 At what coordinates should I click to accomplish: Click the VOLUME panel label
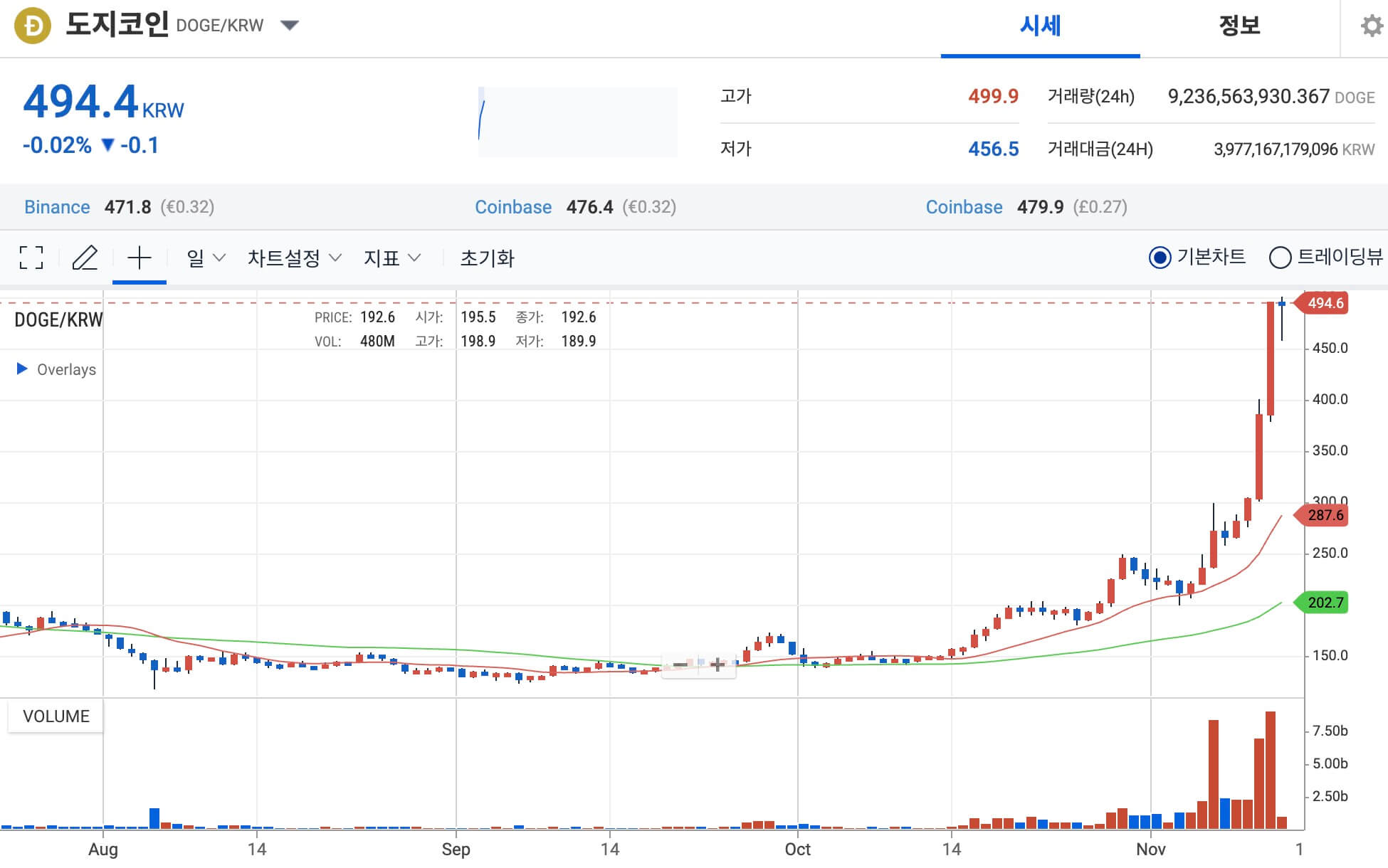(x=56, y=716)
